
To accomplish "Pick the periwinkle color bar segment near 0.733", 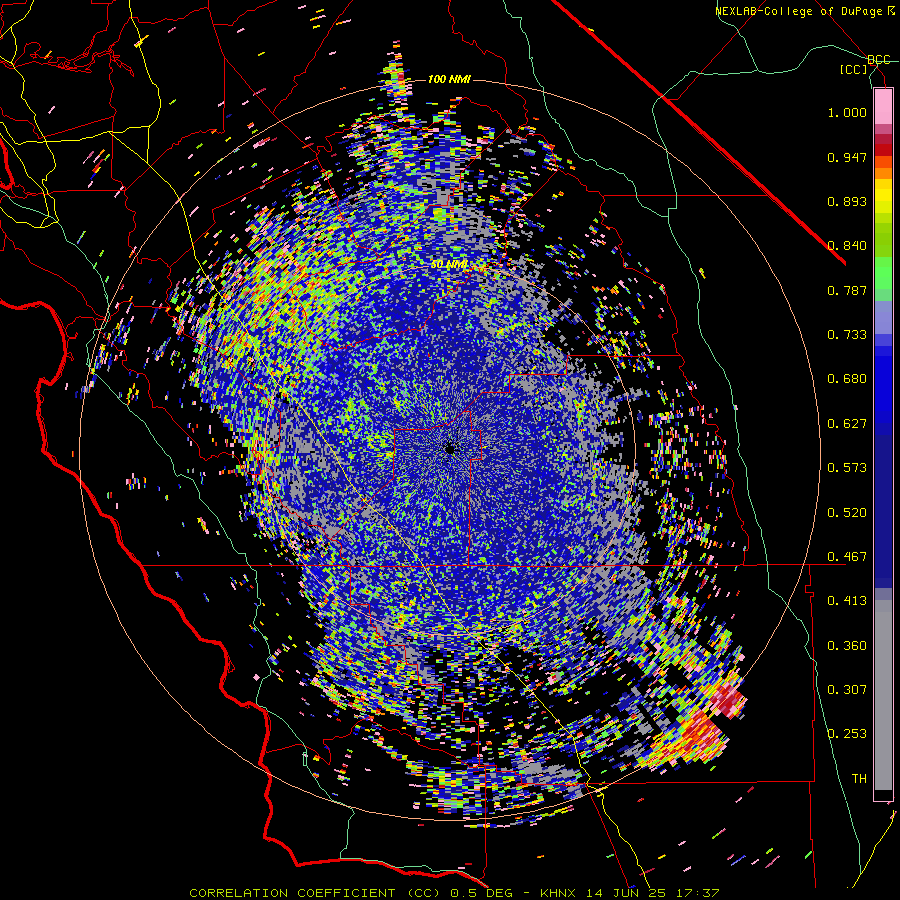I will click(x=883, y=318).
